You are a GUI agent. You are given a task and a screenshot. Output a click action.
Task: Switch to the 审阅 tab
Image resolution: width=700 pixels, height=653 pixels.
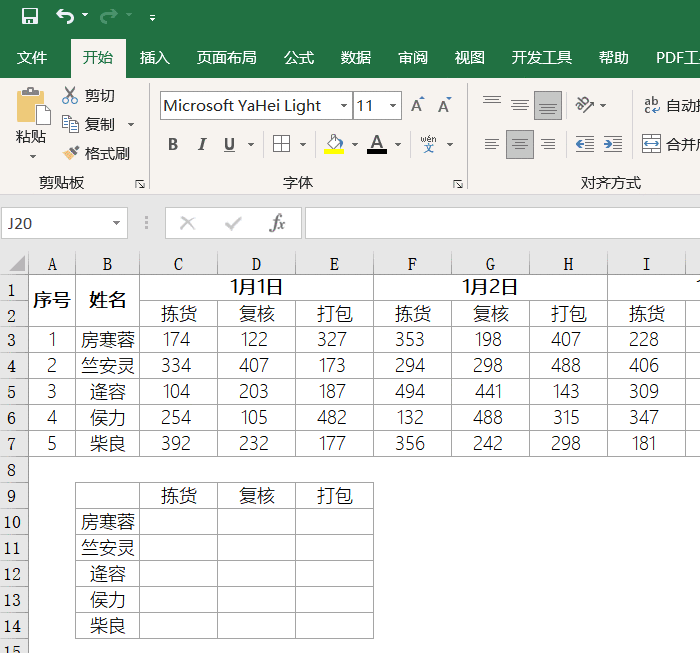click(x=412, y=58)
